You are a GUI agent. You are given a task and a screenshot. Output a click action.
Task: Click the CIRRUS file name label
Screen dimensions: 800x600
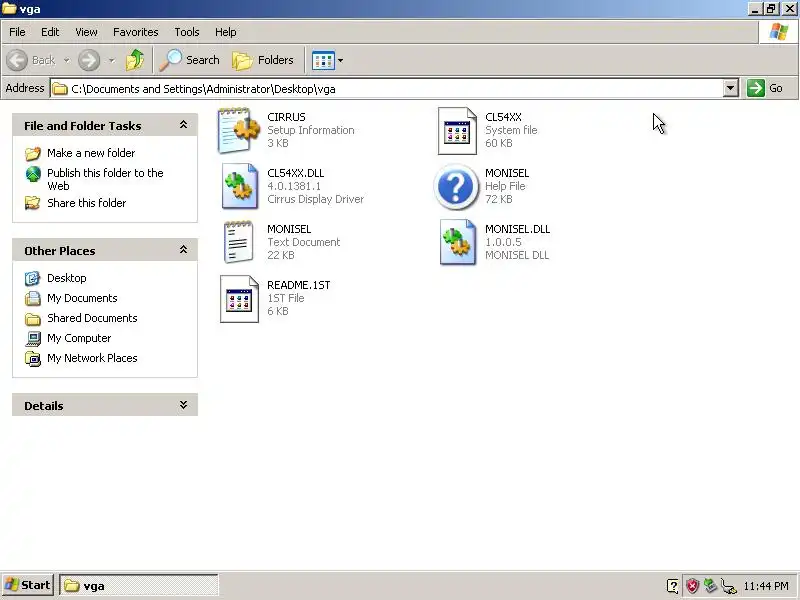(x=286, y=117)
